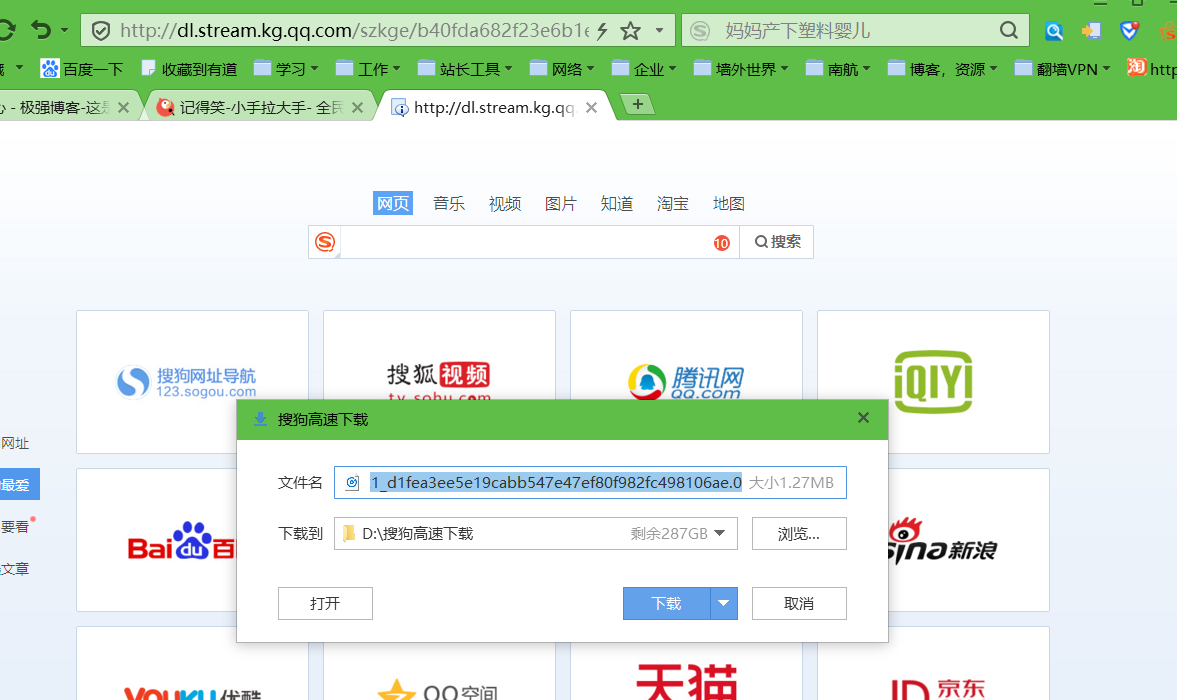This screenshot has height=700, width=1177.
Task: Click the orange Taobao bookmark icon
Action: pyautogui.click(x=1136, y=68)
